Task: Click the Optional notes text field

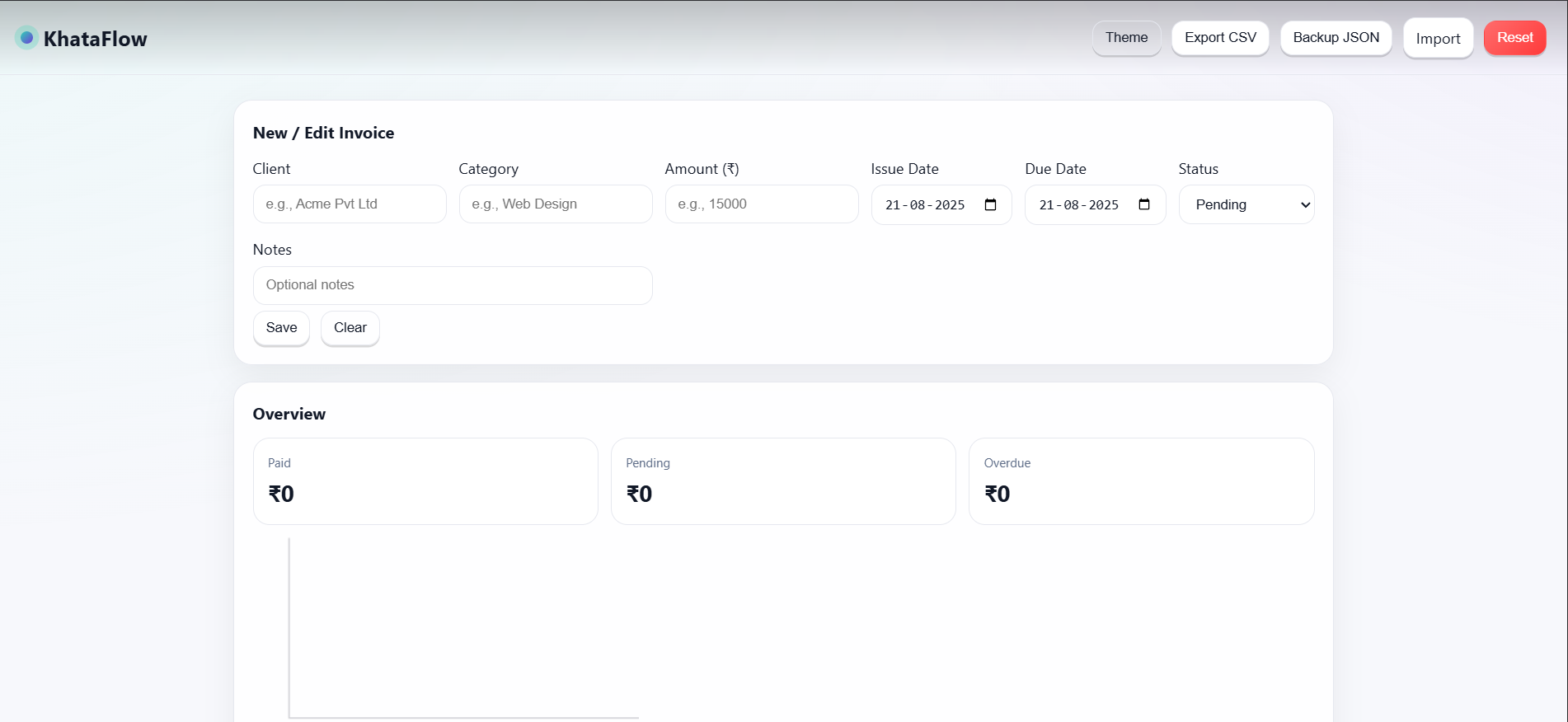Action: (x=453, y=285)
